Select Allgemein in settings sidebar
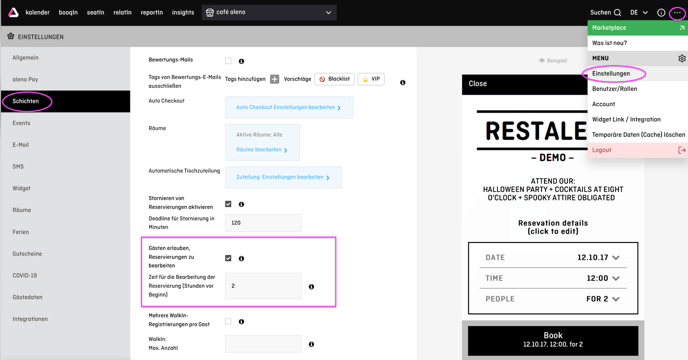The height and width of the screenshot is (360, 688). point(65,58)
